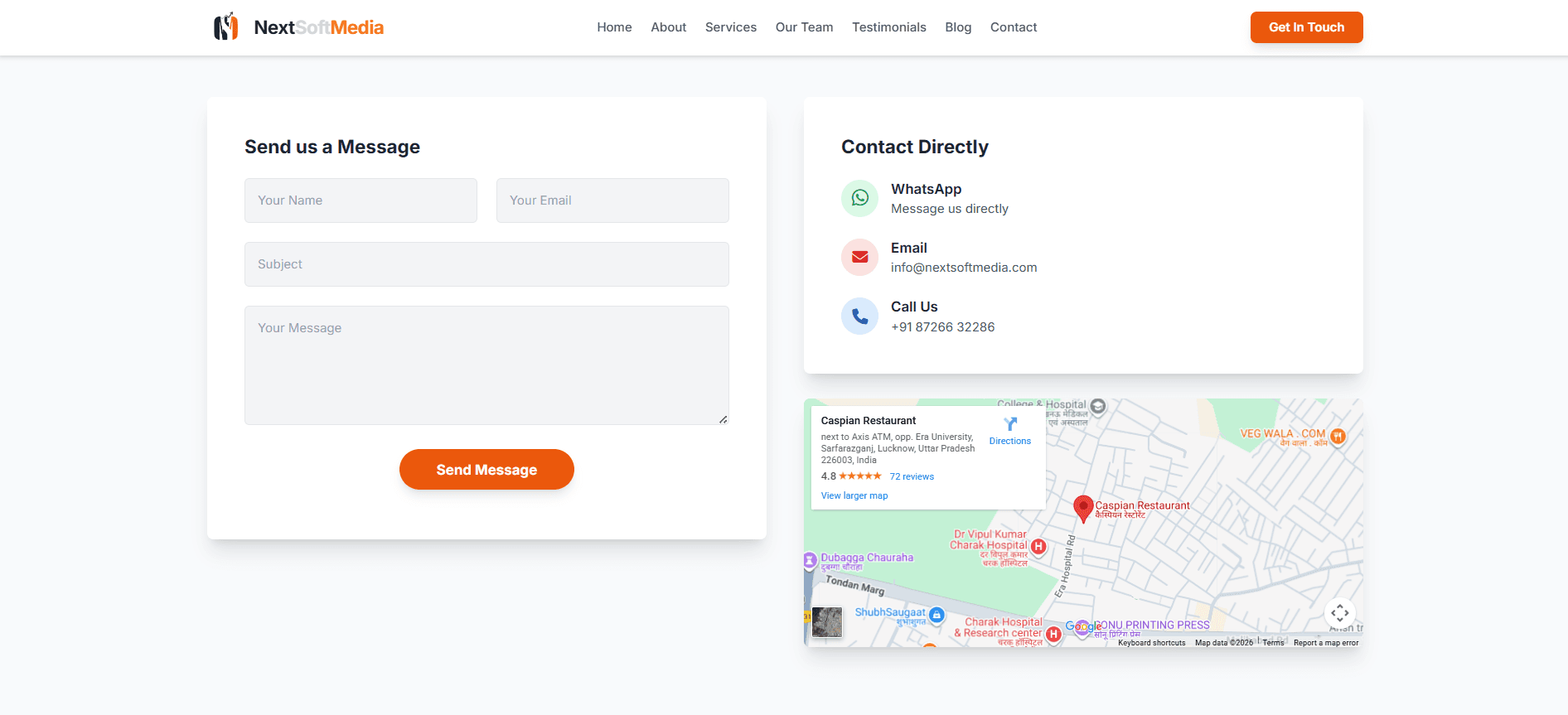Submit the form with Send Message
Viewport: 1568px width, 715px height.
point(486,470)
